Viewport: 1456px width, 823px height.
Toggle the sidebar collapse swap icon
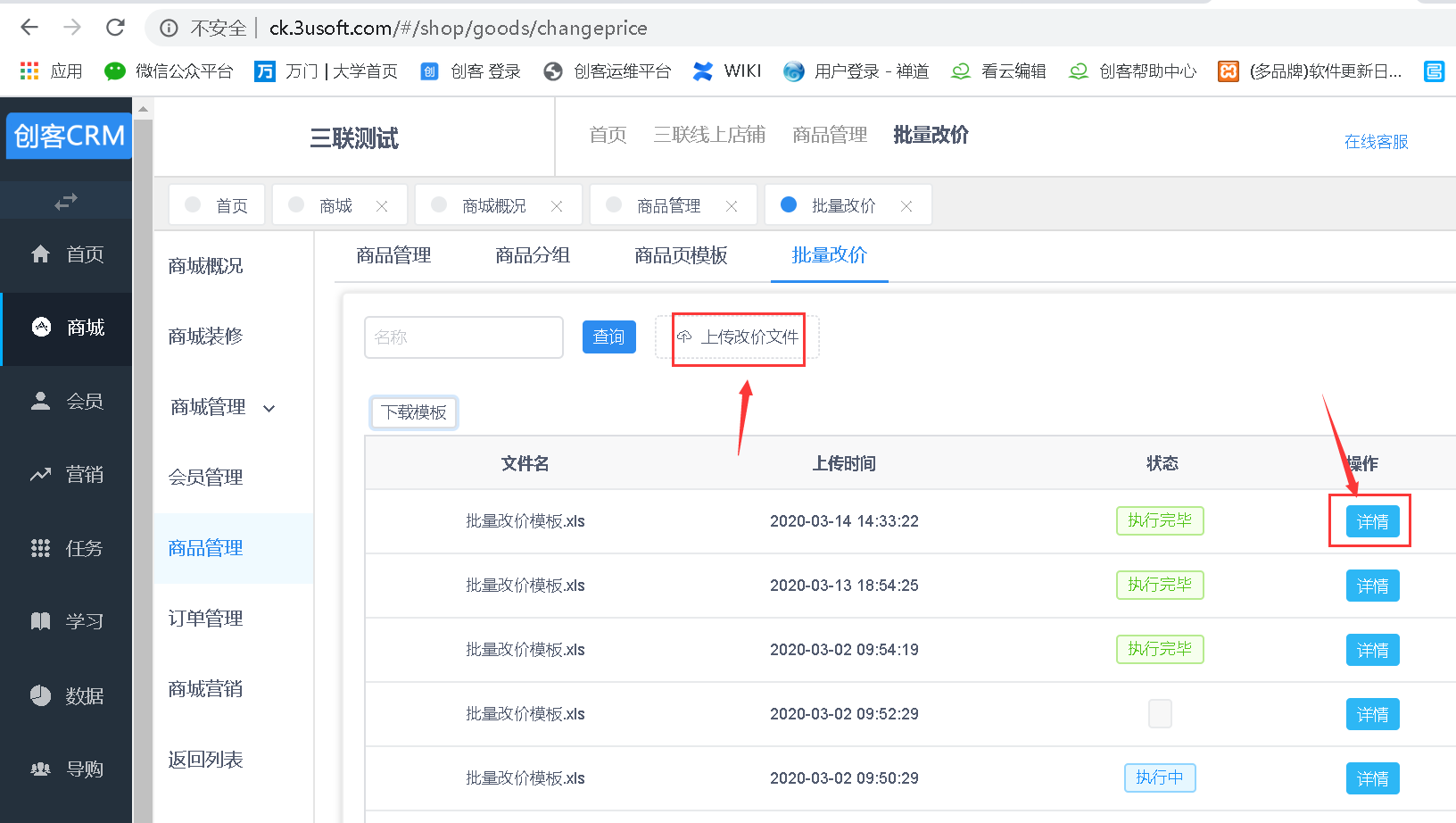(x=66, y=202)
